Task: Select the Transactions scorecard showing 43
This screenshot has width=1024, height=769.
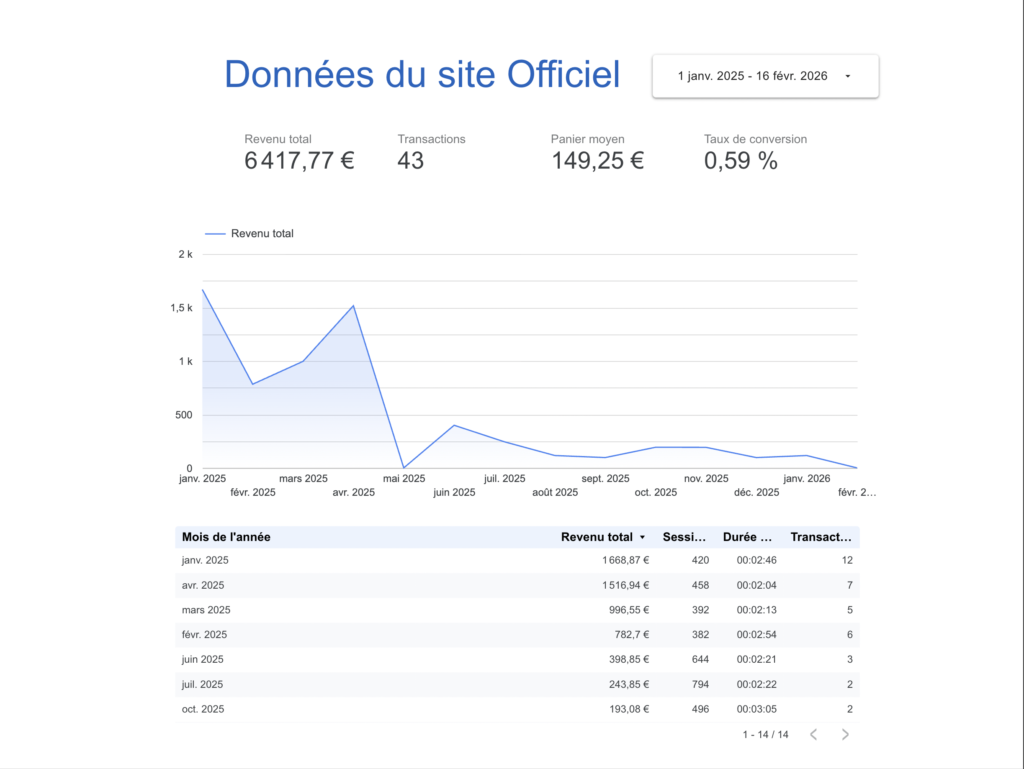Action: click(431, 152)
